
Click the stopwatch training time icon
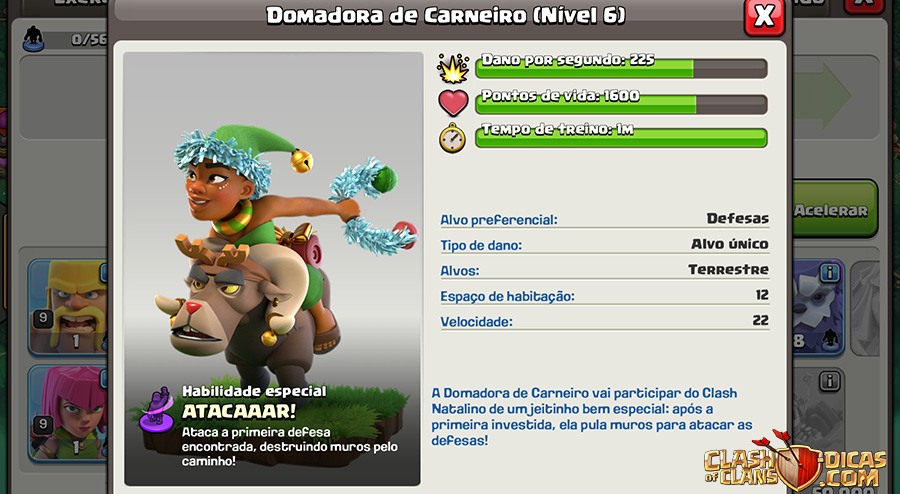tap(453, 138)
